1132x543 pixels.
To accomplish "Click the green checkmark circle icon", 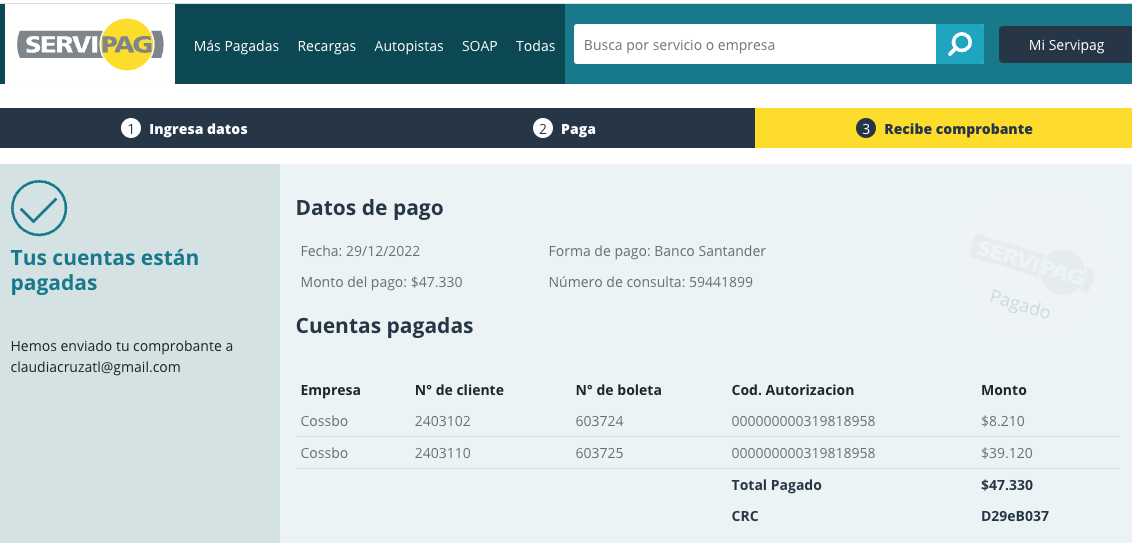I will tap(39, 208).
